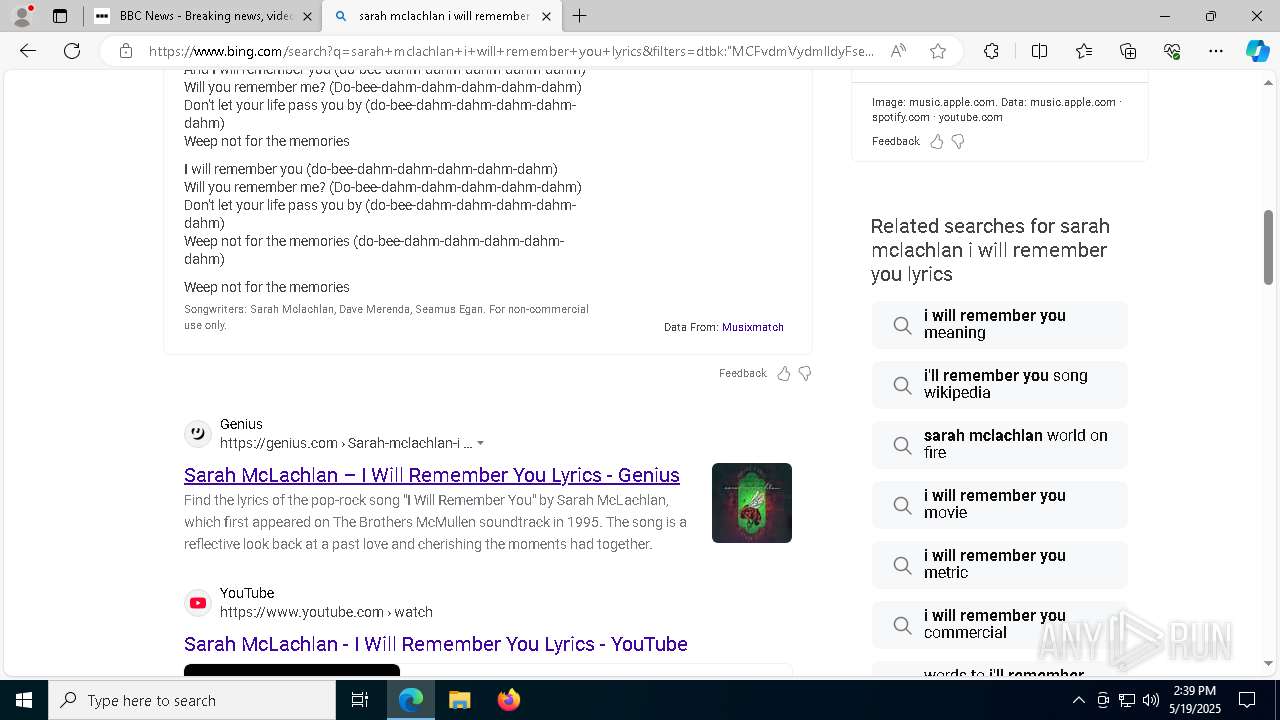This screenshot has width=1280, height=720.
Task: Show hidden system tray icons
Action: 1078,700
